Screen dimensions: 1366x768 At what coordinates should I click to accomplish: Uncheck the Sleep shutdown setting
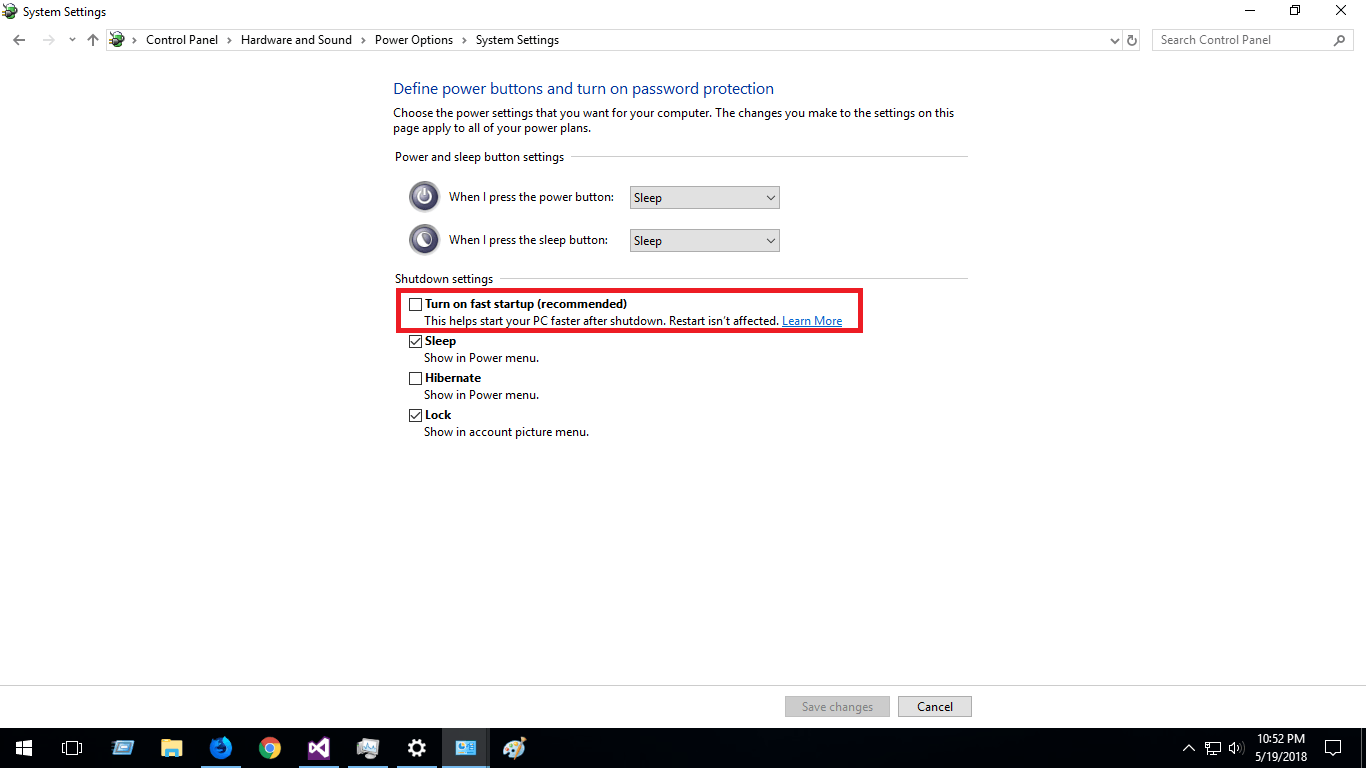(415, 341)
